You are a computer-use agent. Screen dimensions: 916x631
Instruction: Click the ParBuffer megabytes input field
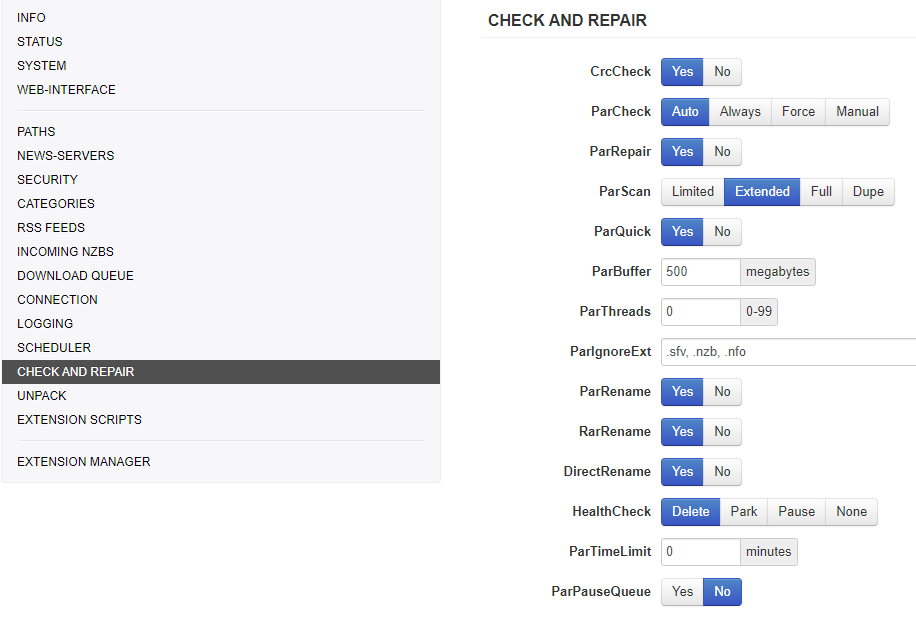click(x=700, y=272)
